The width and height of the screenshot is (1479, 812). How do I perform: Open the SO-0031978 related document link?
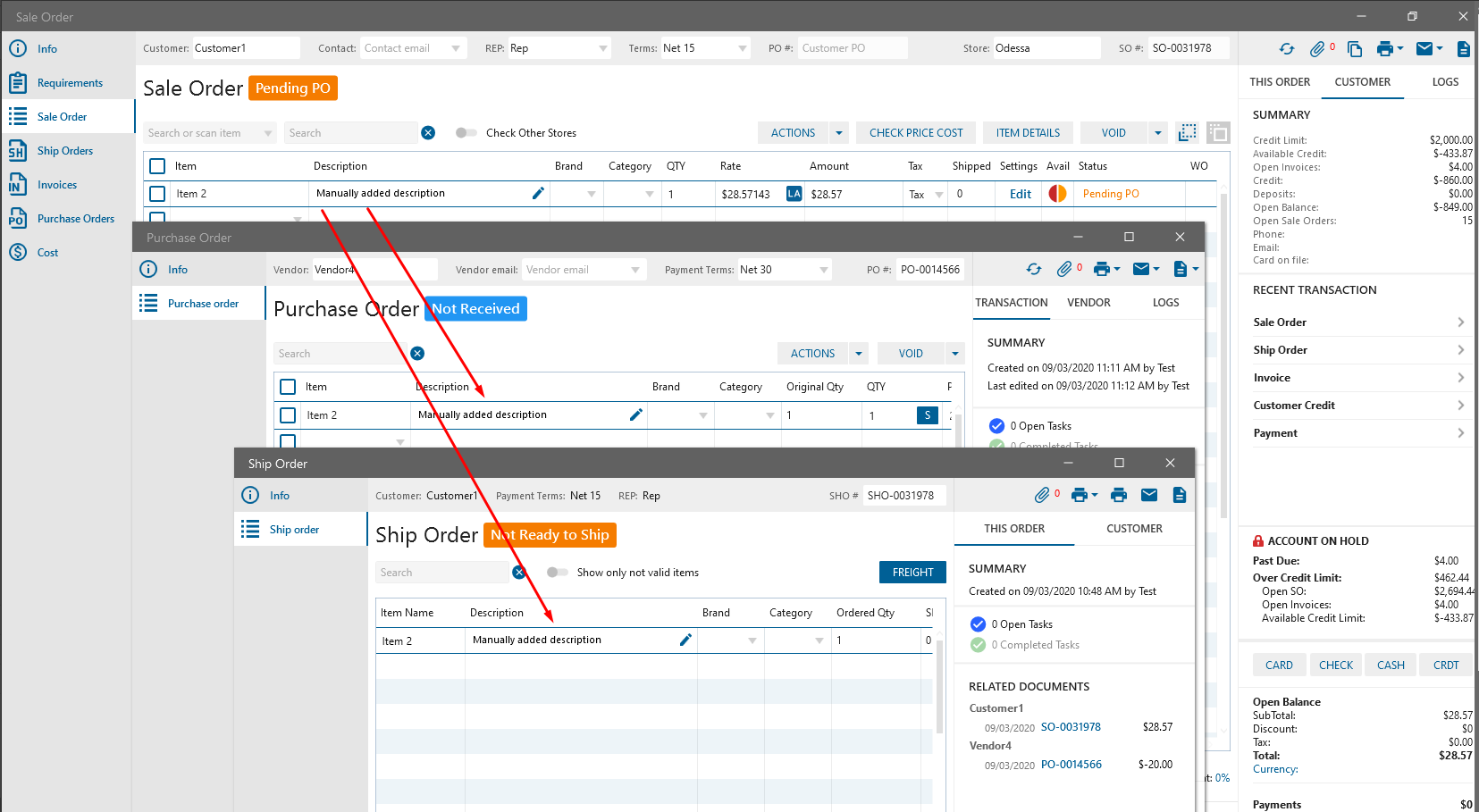point(1071,727)
